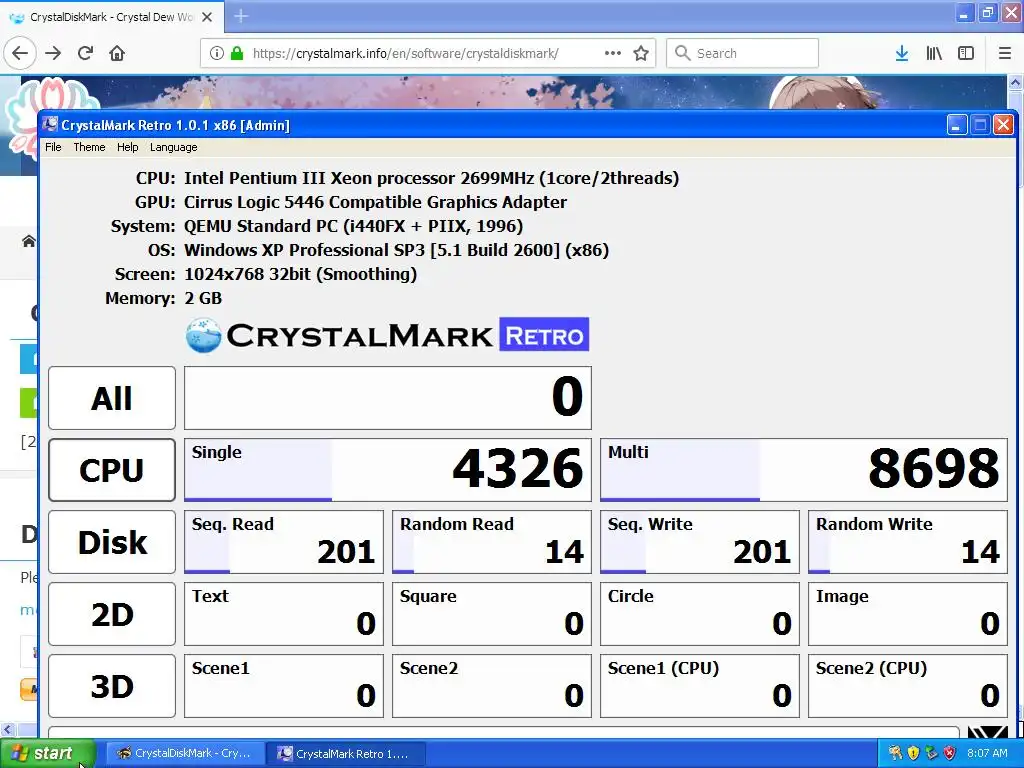Open Firefox library icon

pyautogui.click(x=934, y=53)
